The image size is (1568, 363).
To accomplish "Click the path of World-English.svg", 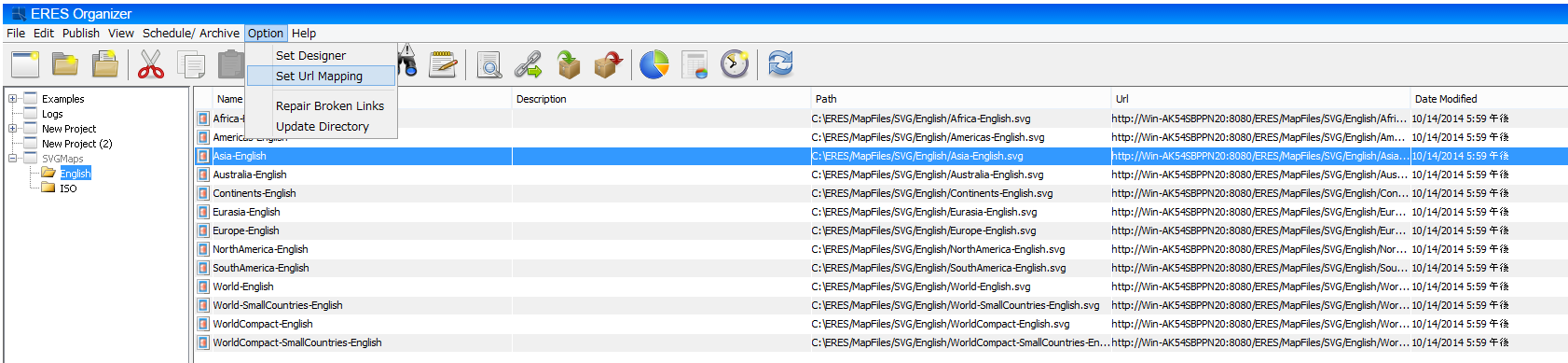I will 921,286.
